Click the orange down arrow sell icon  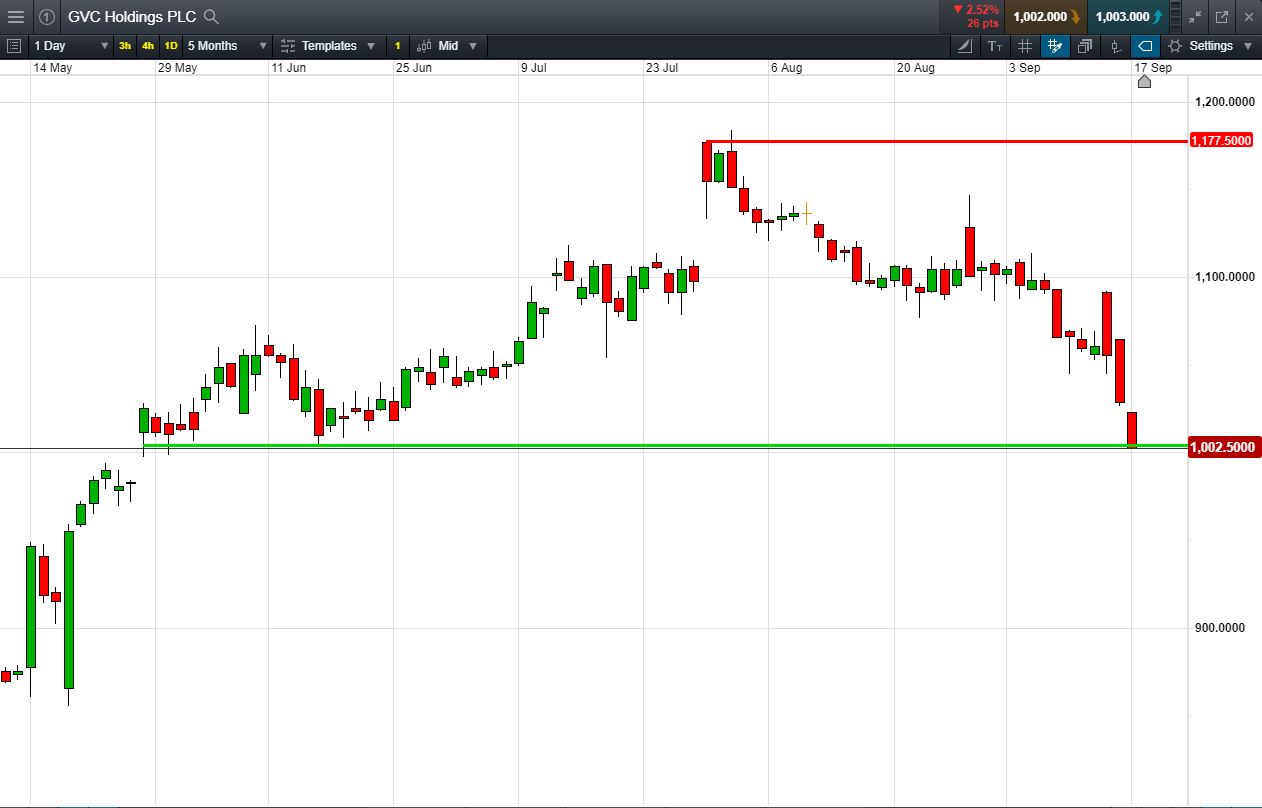tap(1076, 17)
